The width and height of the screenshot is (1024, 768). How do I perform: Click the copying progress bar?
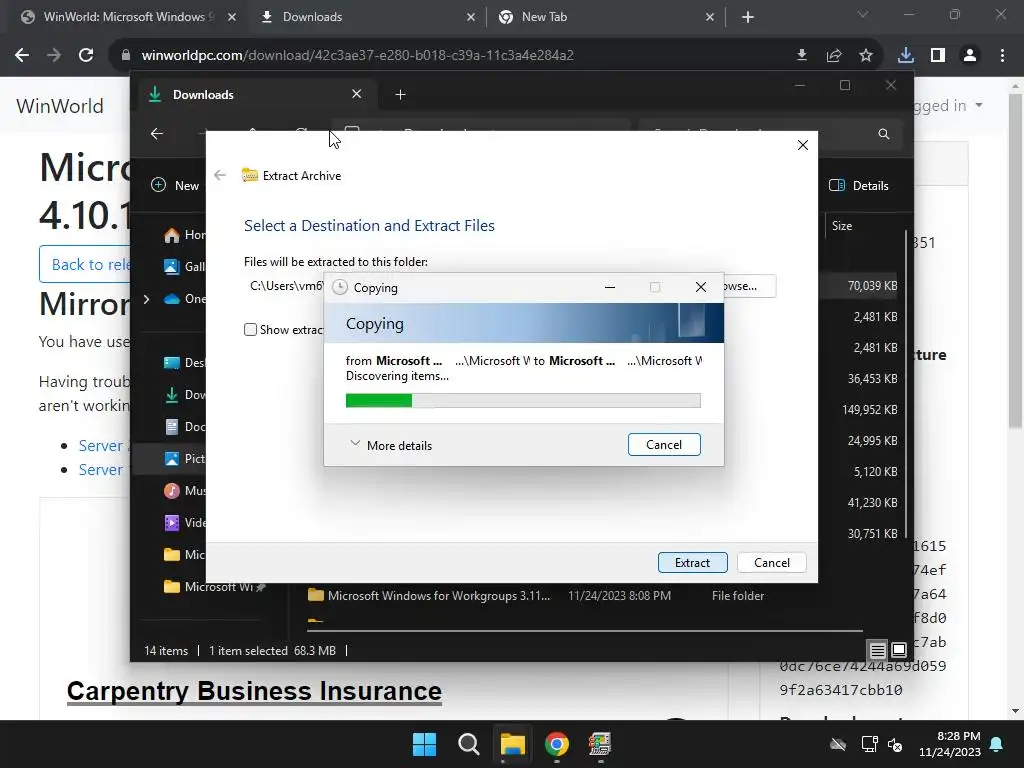523,400
